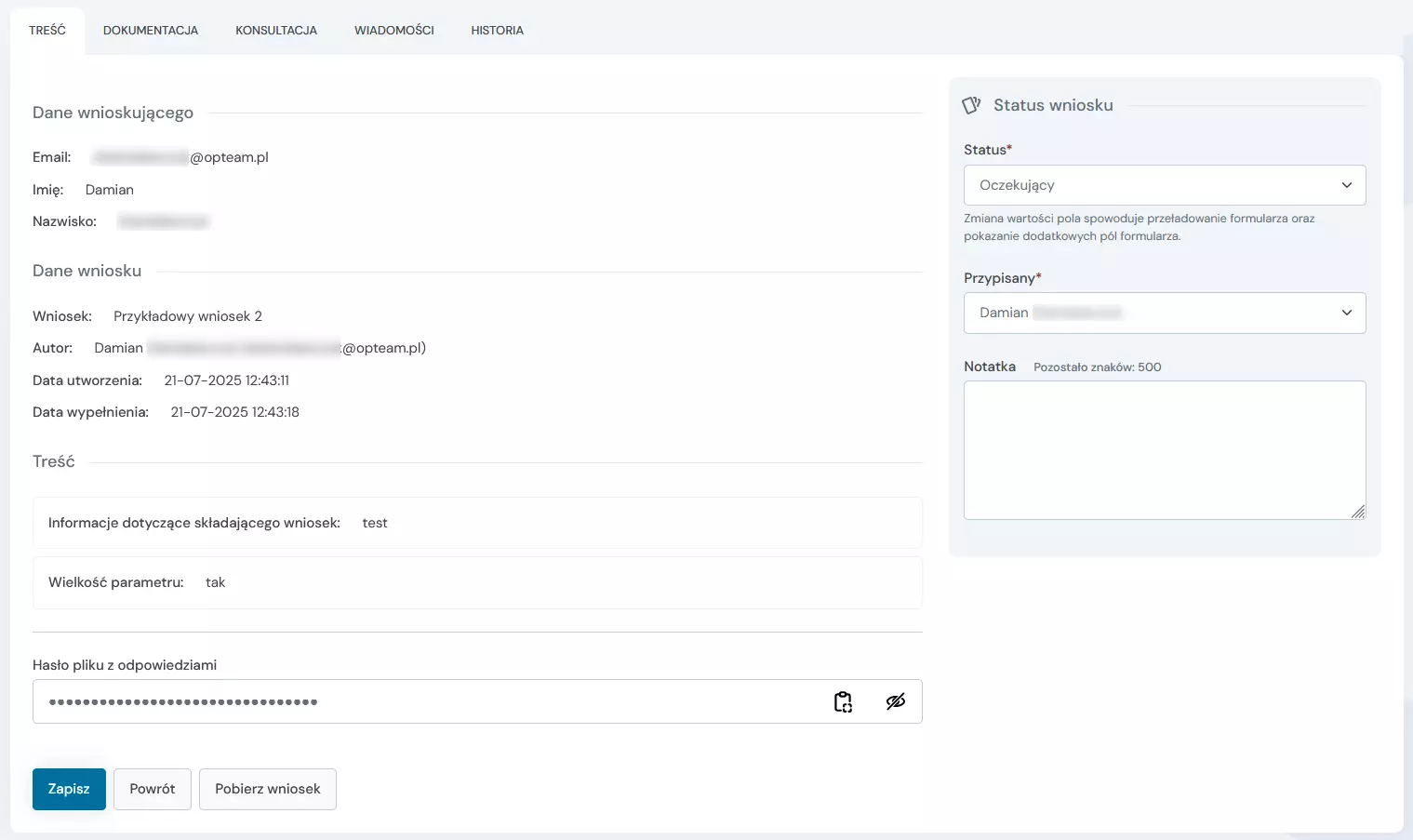Switch to the Dokumentacja tab

pos(151,31)
